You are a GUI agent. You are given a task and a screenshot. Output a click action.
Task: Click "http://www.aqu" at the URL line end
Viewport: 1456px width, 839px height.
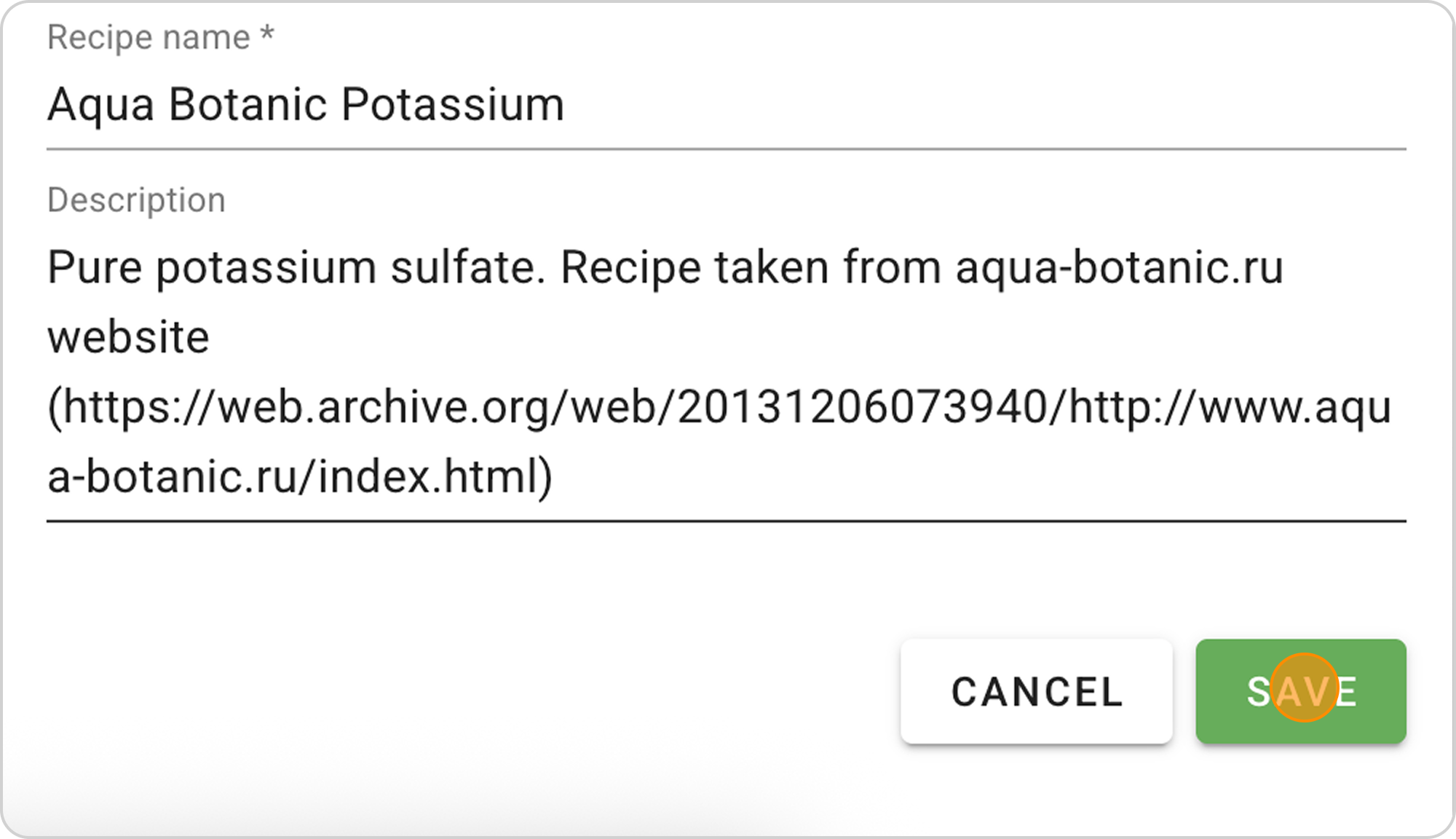[1230, 408]
